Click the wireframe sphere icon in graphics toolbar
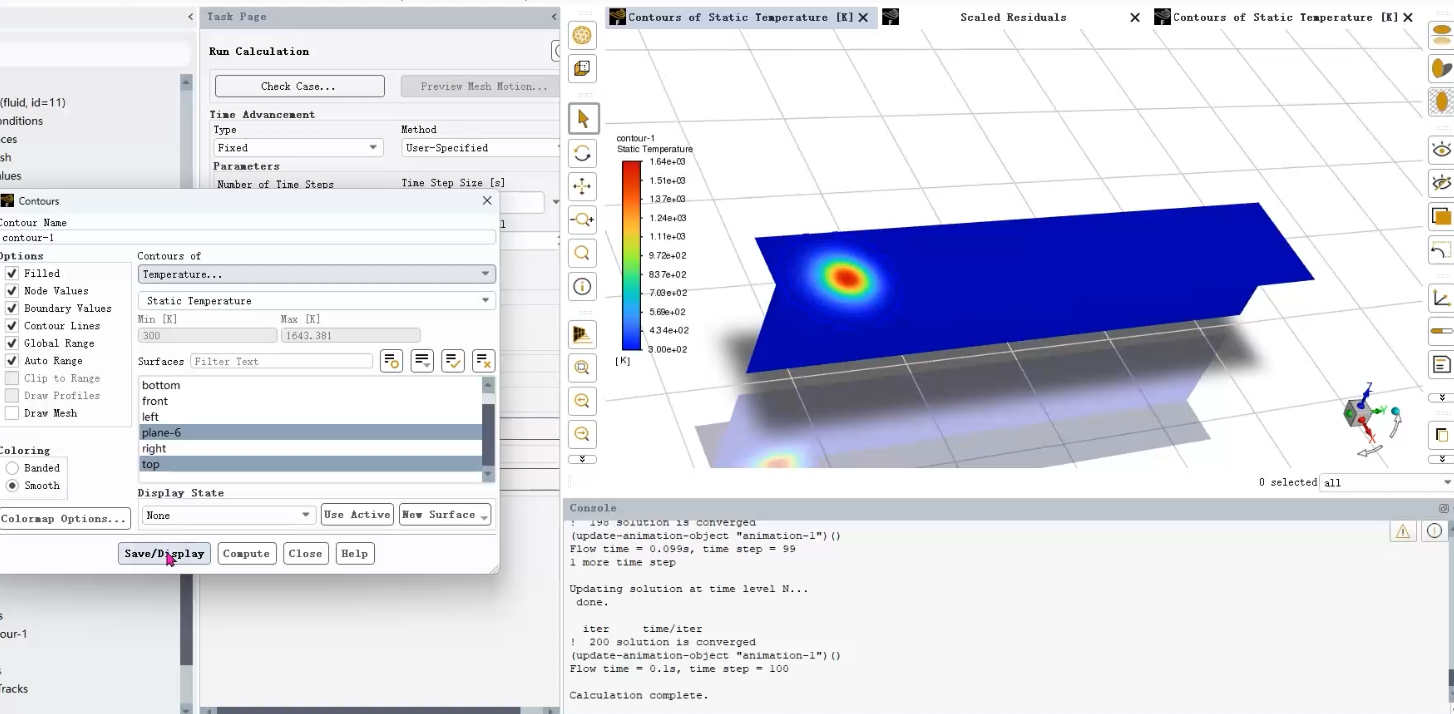 pyautogui.click(x=583, y=36)
